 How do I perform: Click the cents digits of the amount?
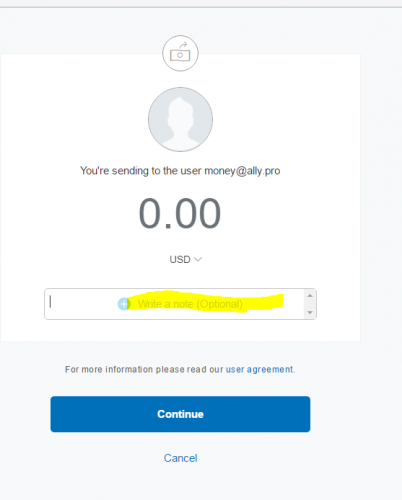pyautogui.click(x=198, y=213)
